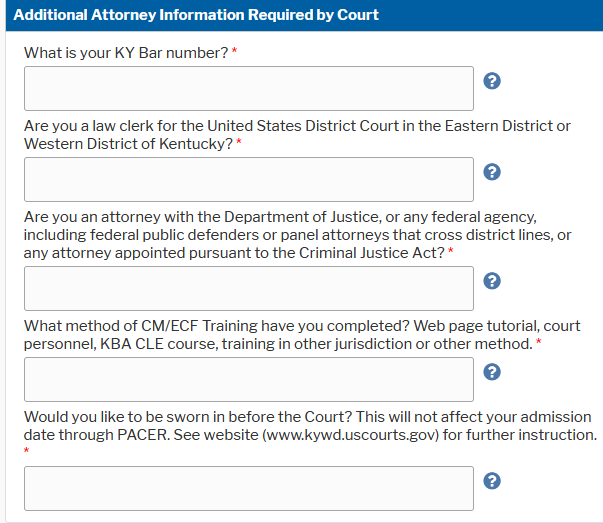The height and width of the screenshot is (523, 603).
Task: Click the law clerk answer field
Action: [x=248, y=179]
